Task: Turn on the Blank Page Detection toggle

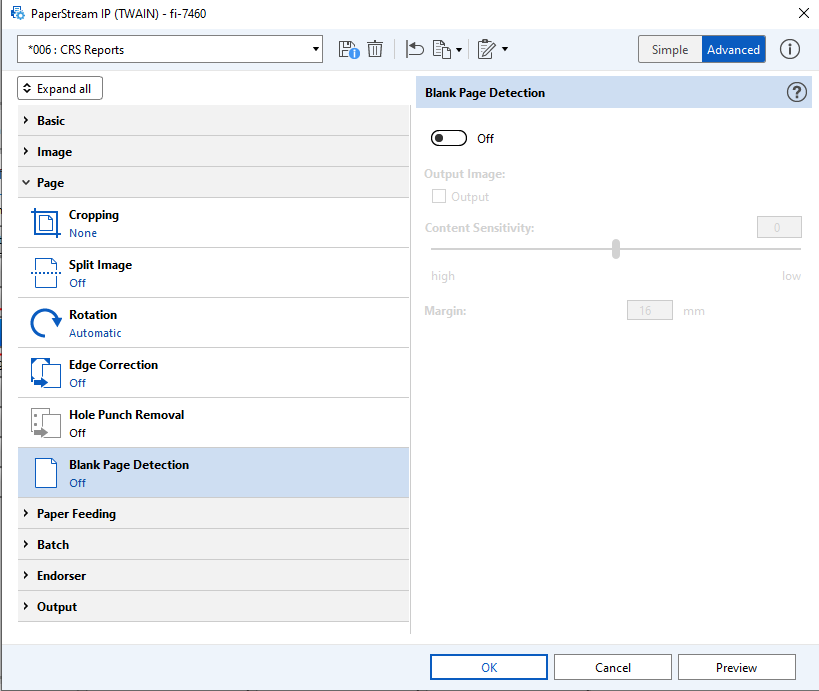Action: pos(449,139)
